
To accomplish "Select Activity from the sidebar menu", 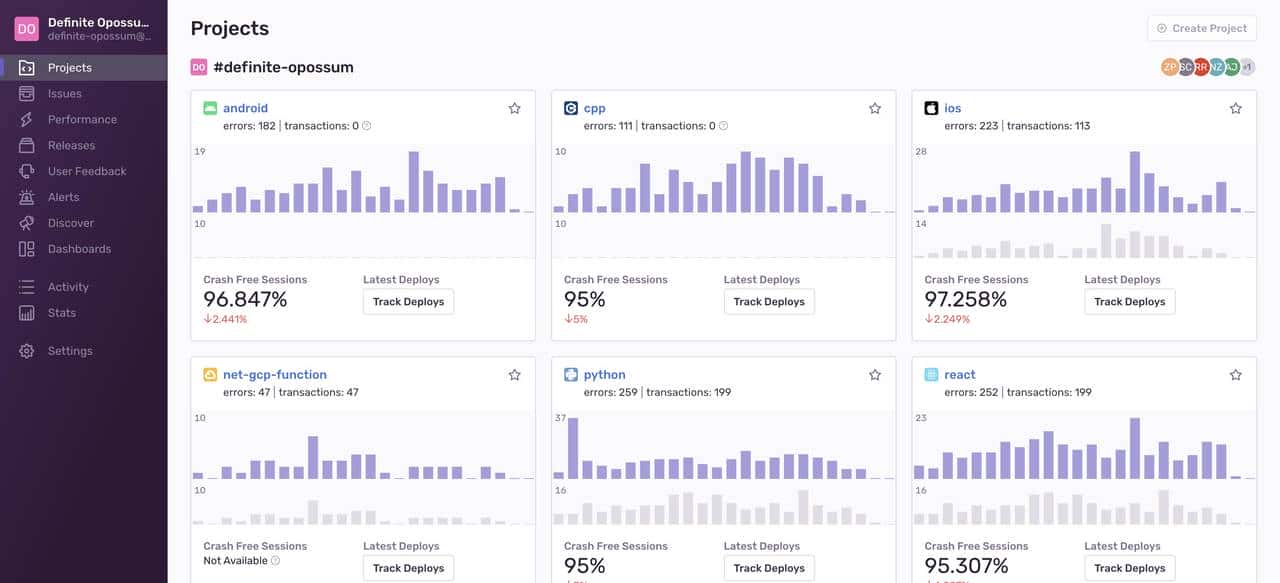I will 68,288.
